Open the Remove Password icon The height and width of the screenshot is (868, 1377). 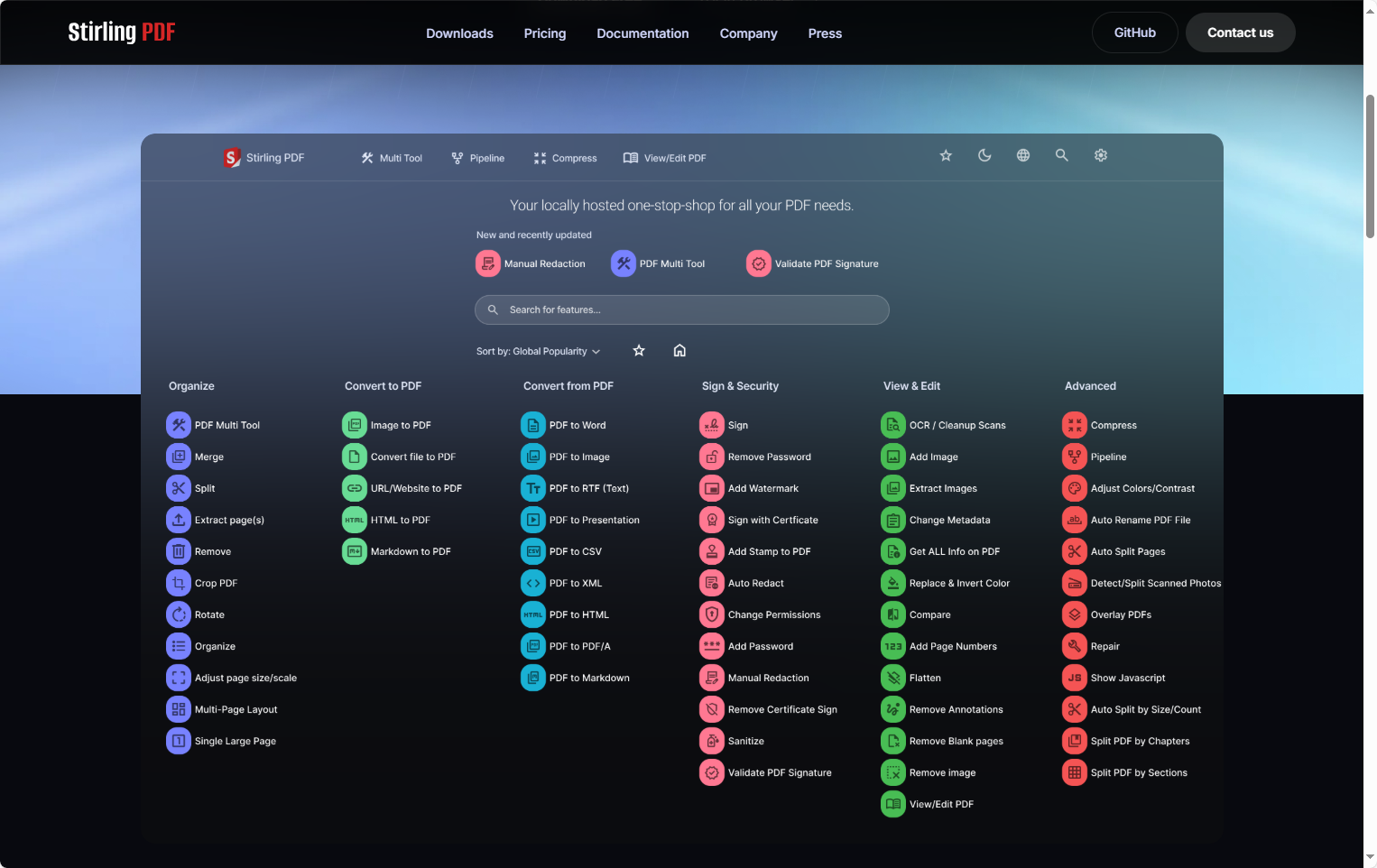pyautogui.click(x=712, y=457)
